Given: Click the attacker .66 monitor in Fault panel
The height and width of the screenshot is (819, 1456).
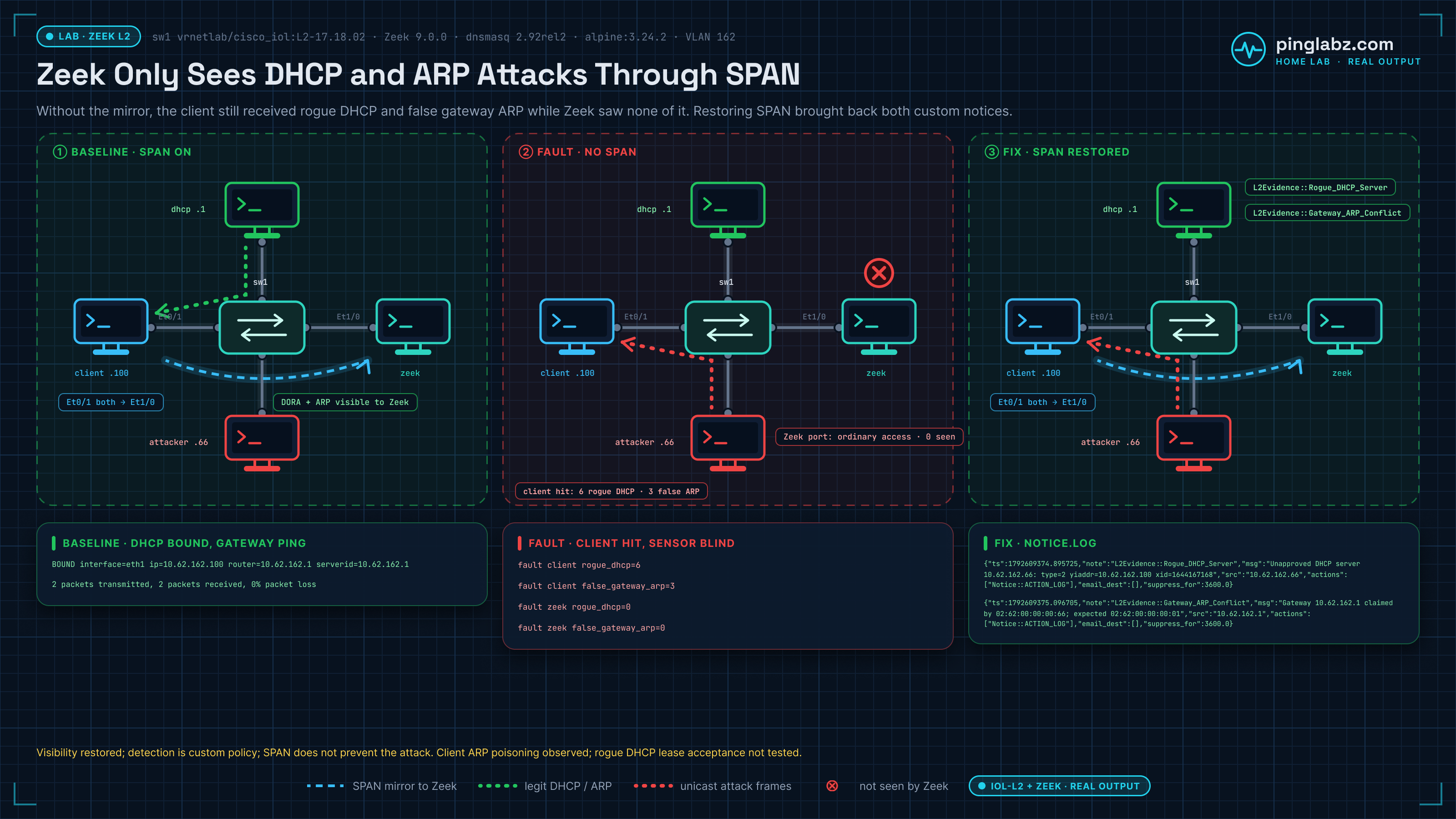Looking at the screenshot, I should 728,443.
